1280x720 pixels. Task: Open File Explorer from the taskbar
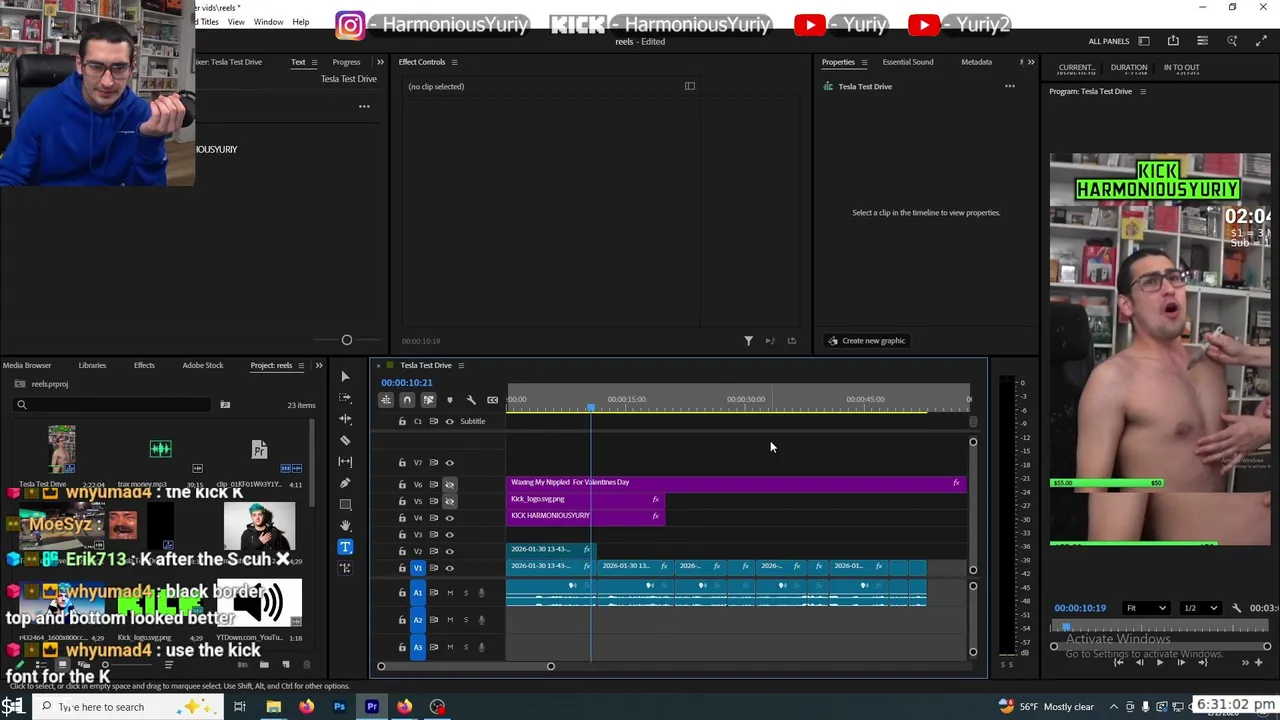click(x=273, y=707)
